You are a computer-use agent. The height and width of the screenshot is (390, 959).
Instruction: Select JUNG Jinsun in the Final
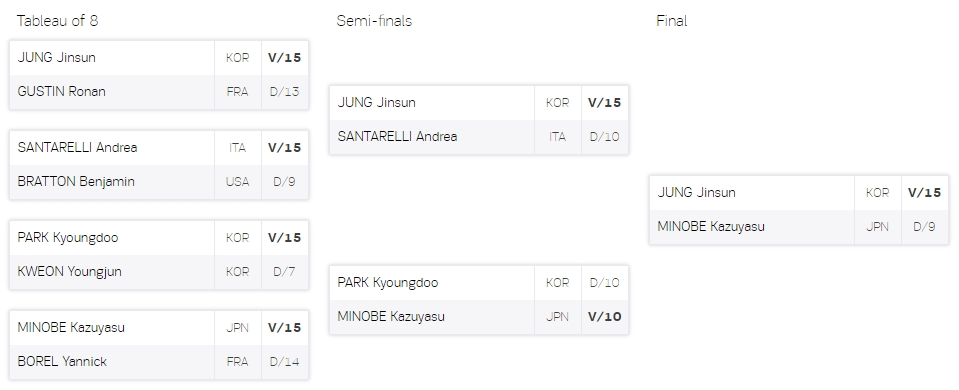coord(696,193)
